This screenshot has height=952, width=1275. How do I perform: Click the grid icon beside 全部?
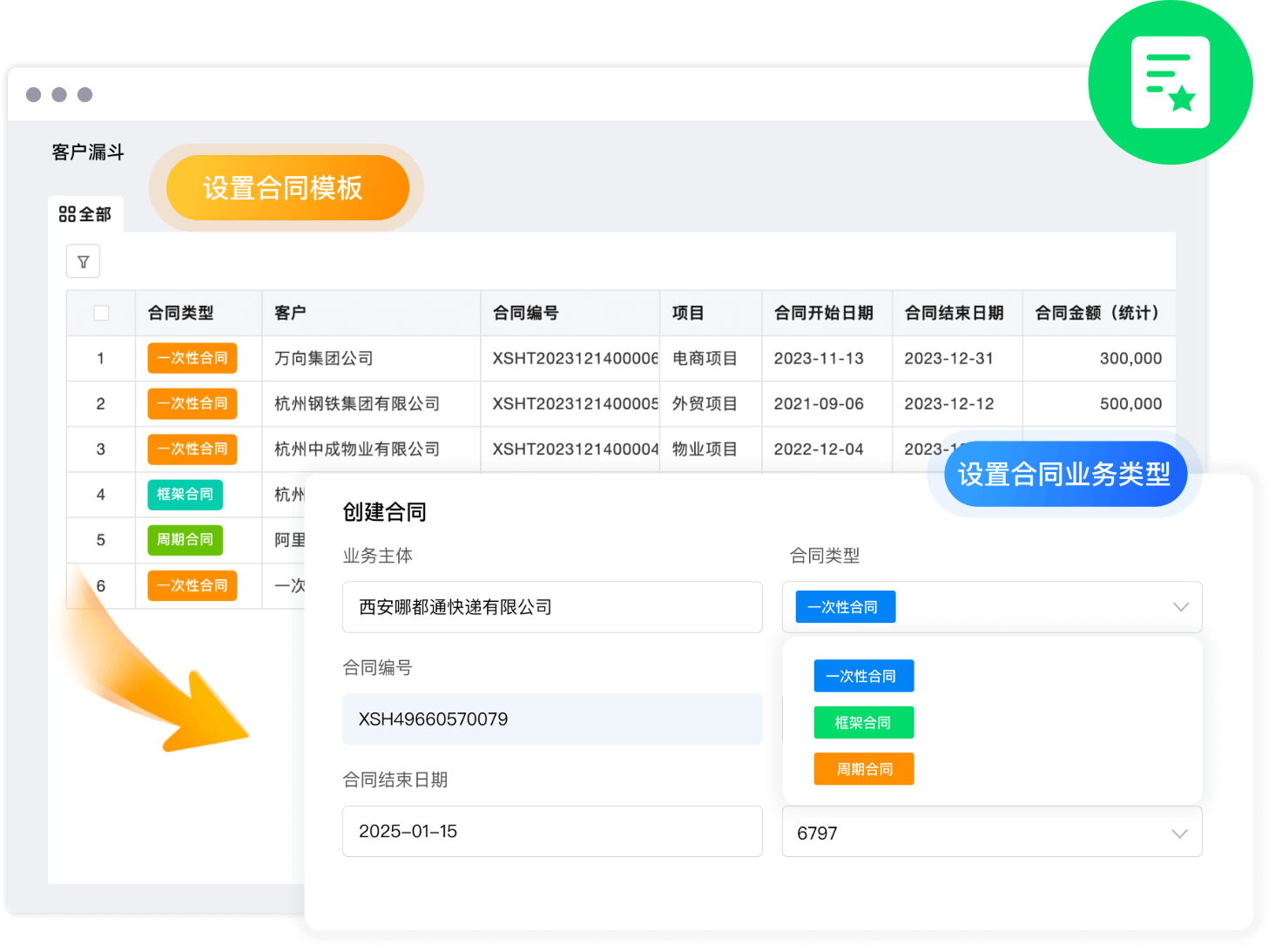click(x=67, y=214)
